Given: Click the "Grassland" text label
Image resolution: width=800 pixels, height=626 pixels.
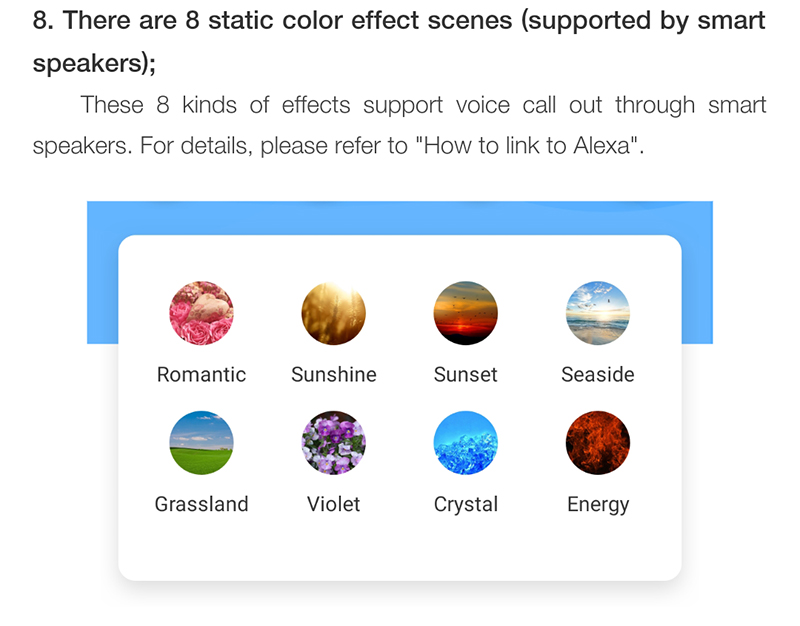Looking at the screenshot, I should [x=202, y=504].
